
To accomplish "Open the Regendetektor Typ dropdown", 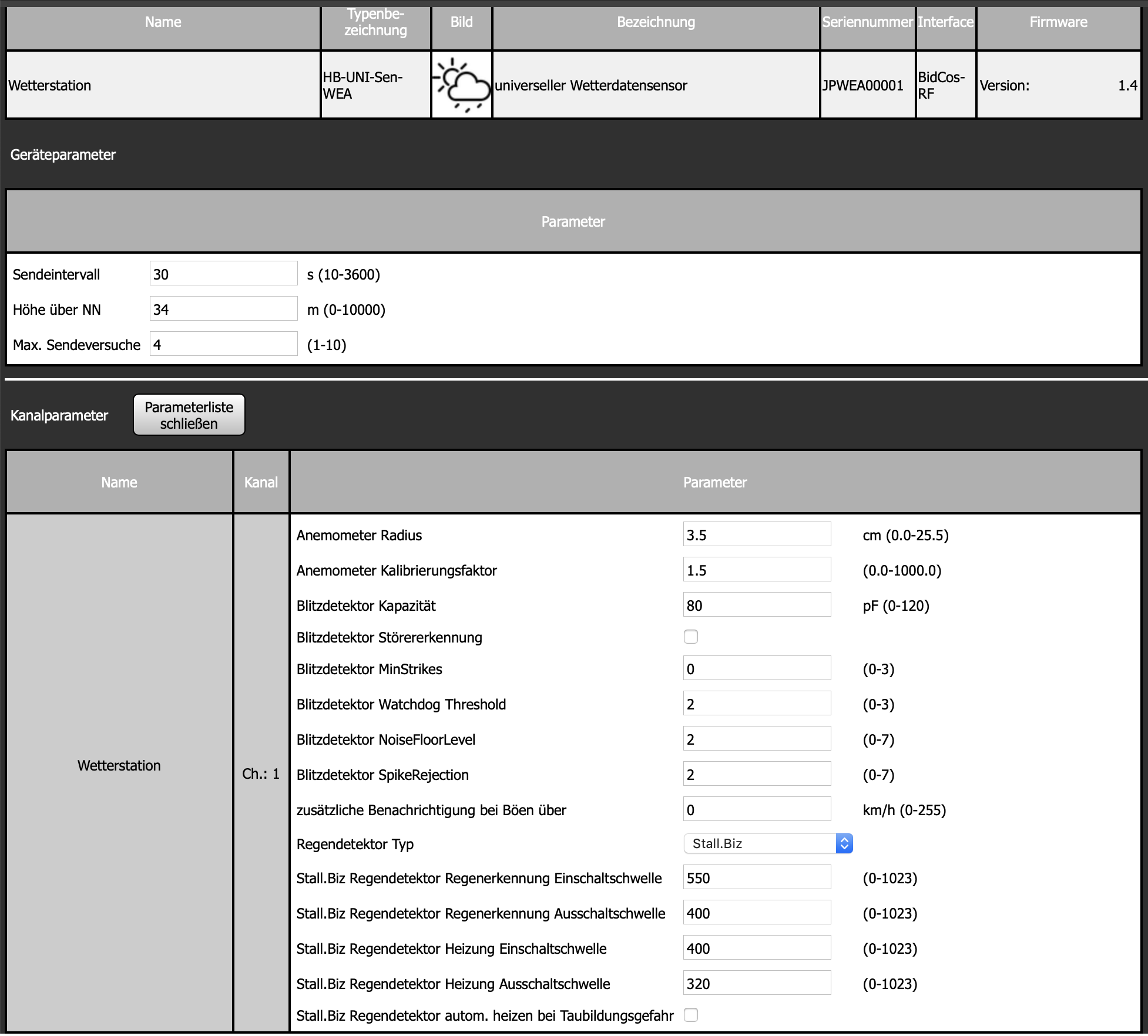I will [x=767, y=843].
